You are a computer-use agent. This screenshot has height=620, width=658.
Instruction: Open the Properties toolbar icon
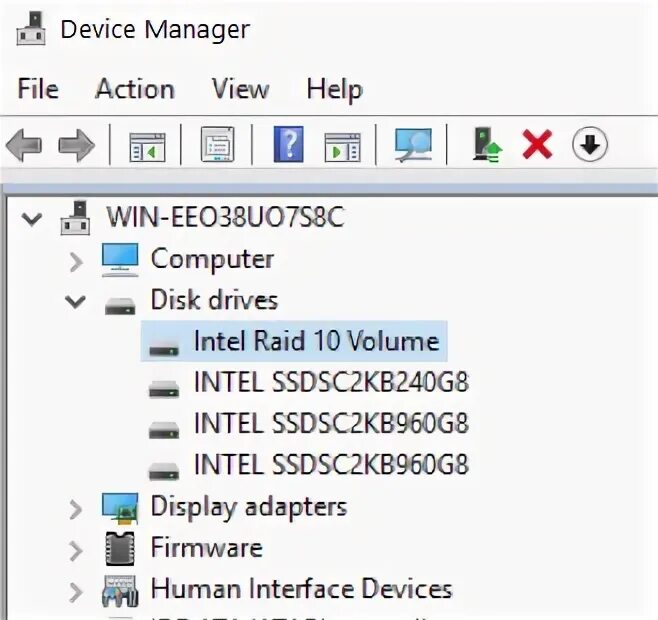click(x=217, y=146)
